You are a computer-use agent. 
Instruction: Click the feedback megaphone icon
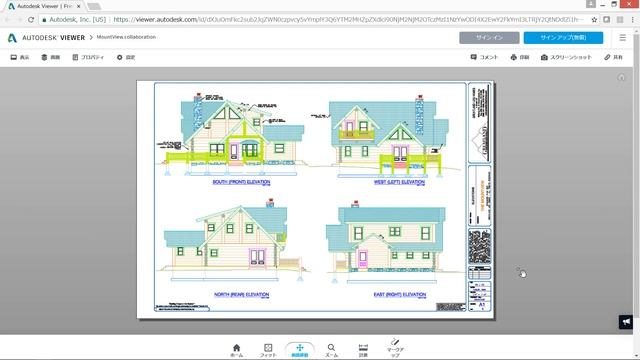[x=626, y=322]
